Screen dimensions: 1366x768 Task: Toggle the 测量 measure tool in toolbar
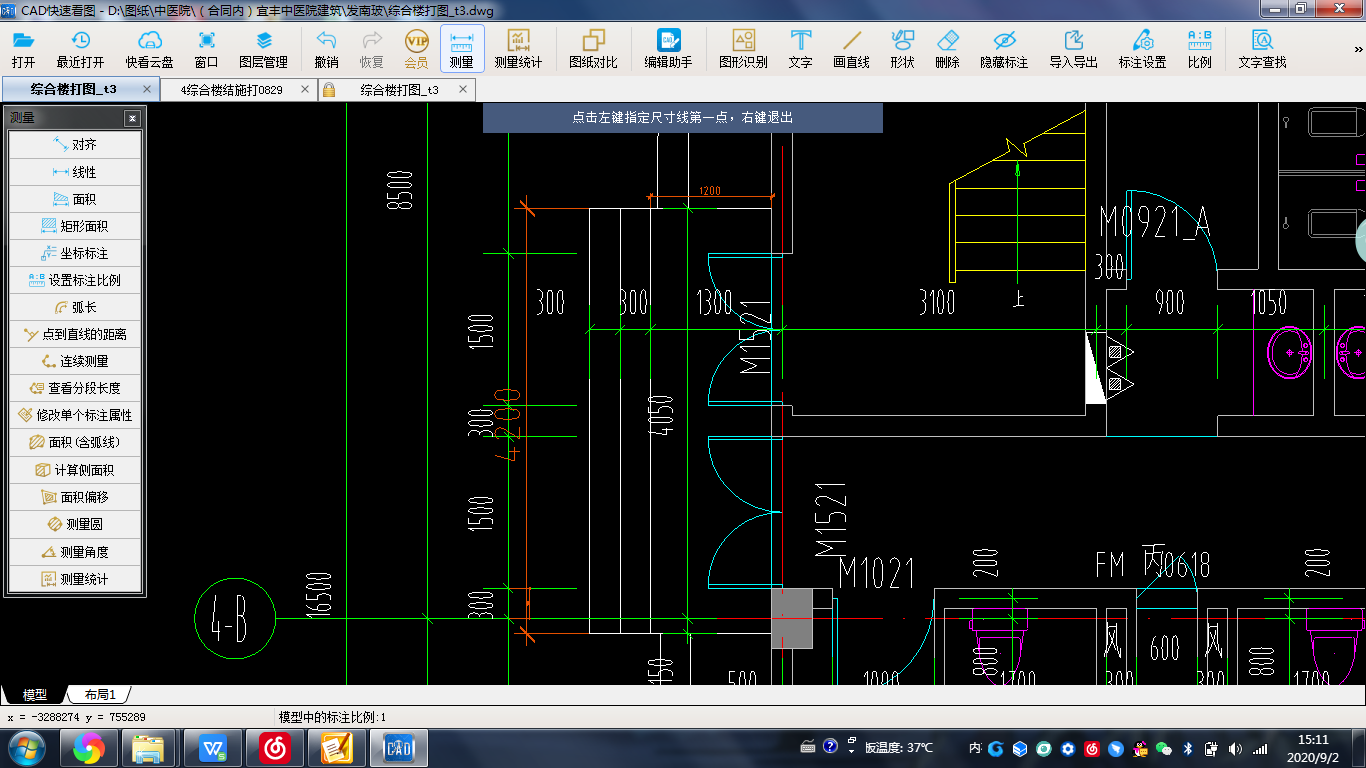pos(462,48)
